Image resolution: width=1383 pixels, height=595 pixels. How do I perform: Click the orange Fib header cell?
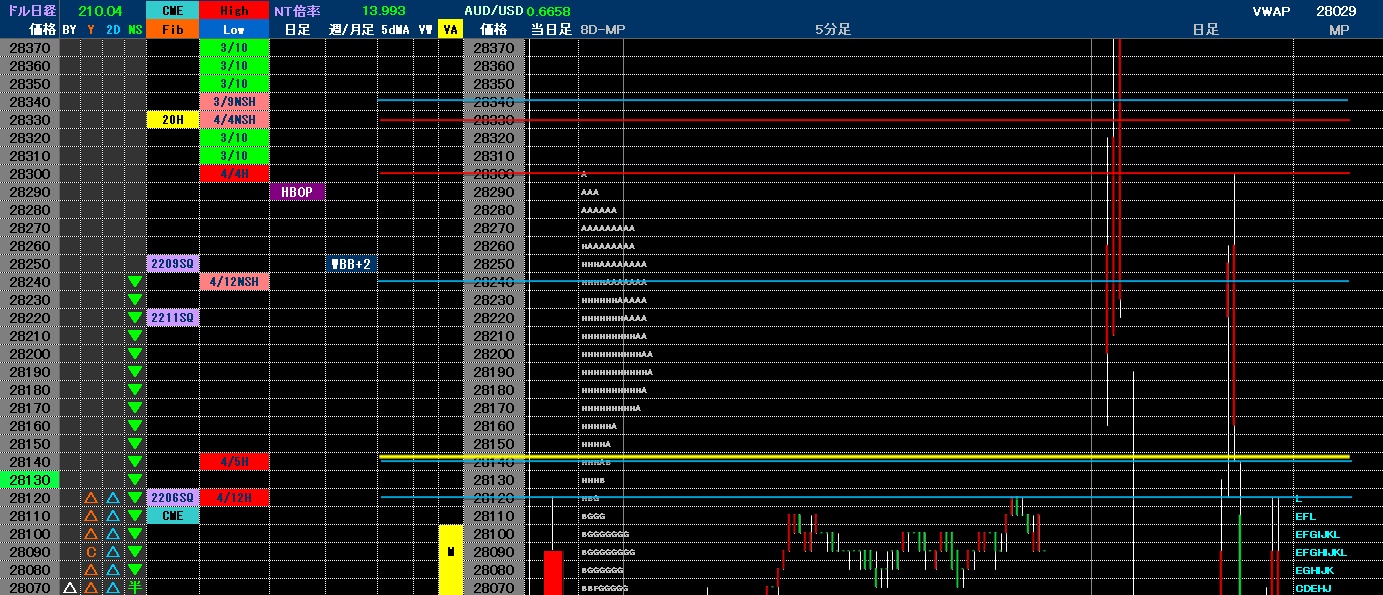172,30
